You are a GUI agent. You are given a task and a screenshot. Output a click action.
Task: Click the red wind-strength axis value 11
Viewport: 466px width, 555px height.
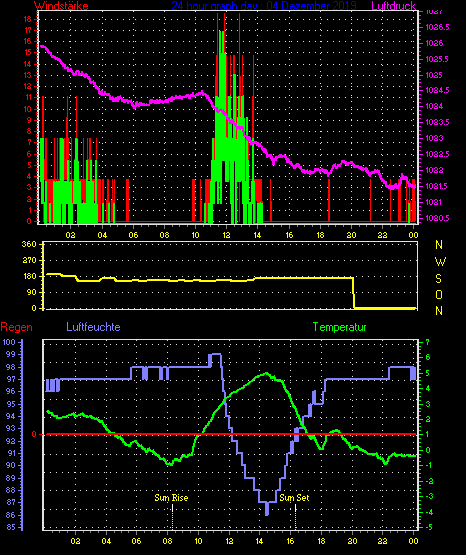point(28,97)
